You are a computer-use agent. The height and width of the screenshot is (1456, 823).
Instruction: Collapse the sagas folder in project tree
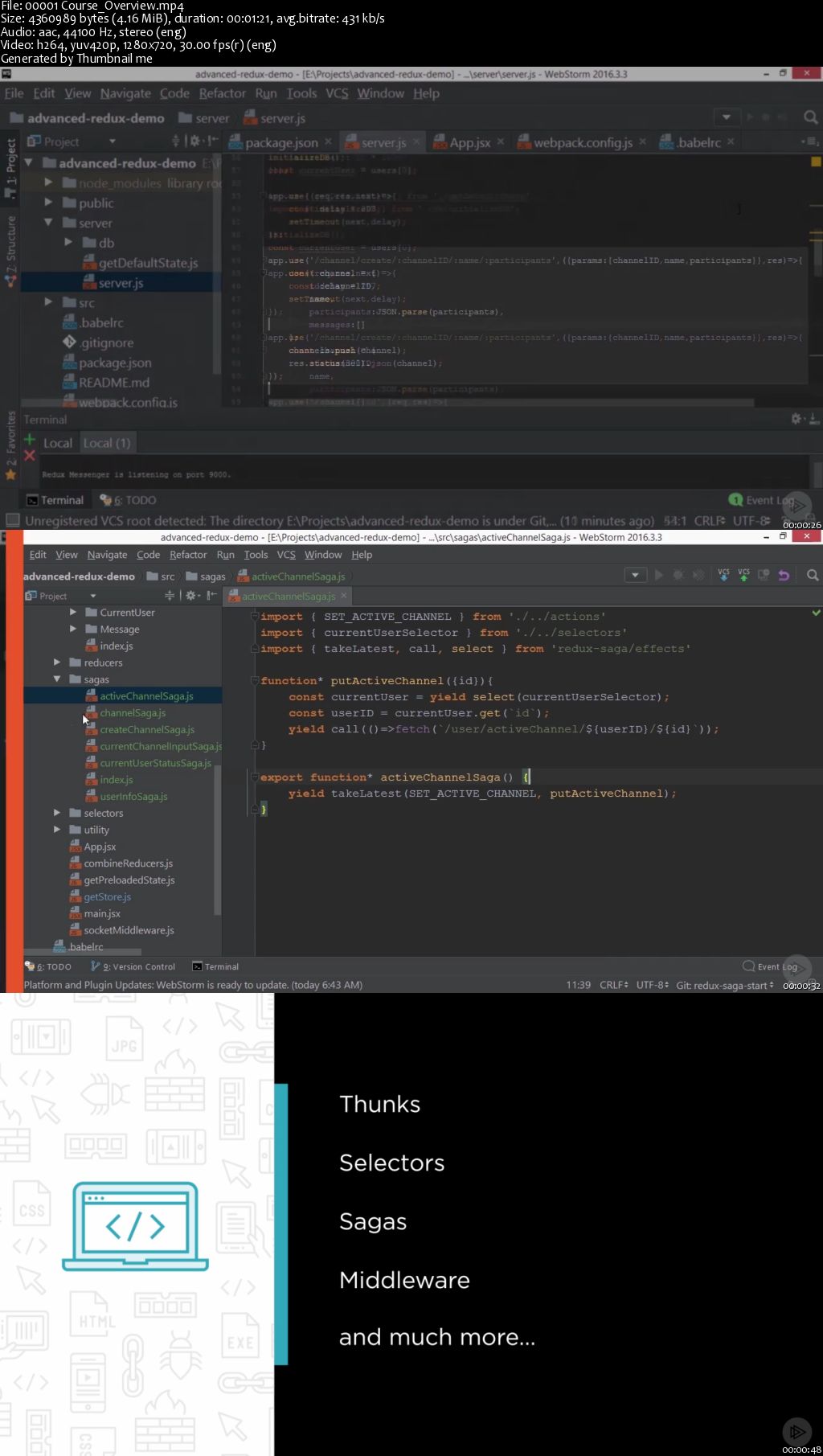click(x=57, y=679)
